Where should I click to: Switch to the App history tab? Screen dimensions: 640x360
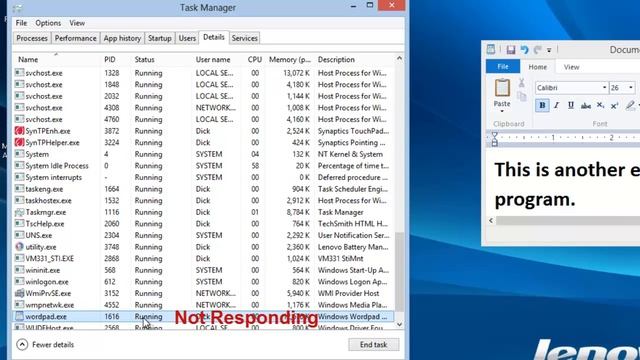coord(122,38)
